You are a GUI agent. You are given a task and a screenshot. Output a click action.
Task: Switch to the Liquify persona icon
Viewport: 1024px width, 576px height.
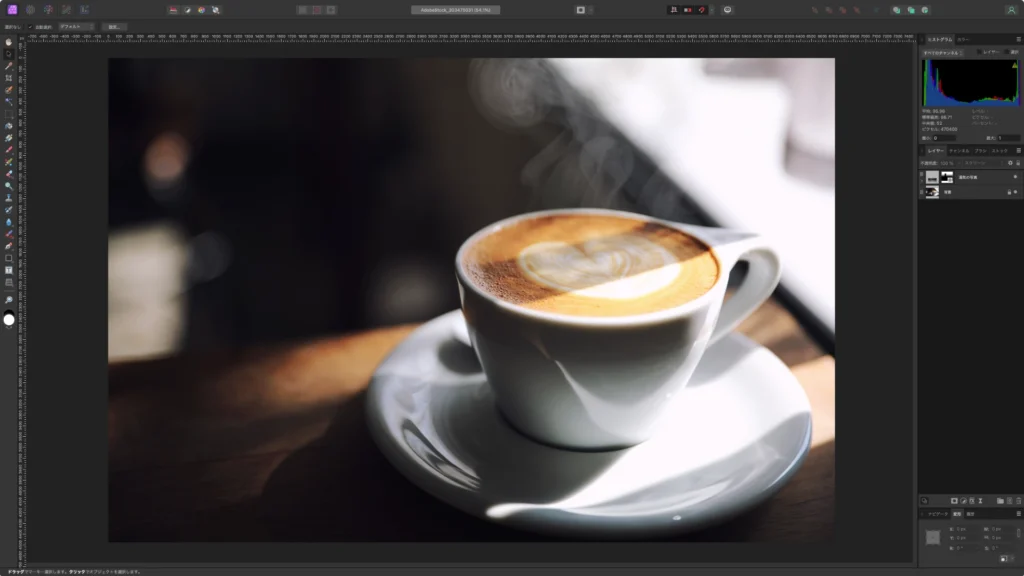[30, 10]
